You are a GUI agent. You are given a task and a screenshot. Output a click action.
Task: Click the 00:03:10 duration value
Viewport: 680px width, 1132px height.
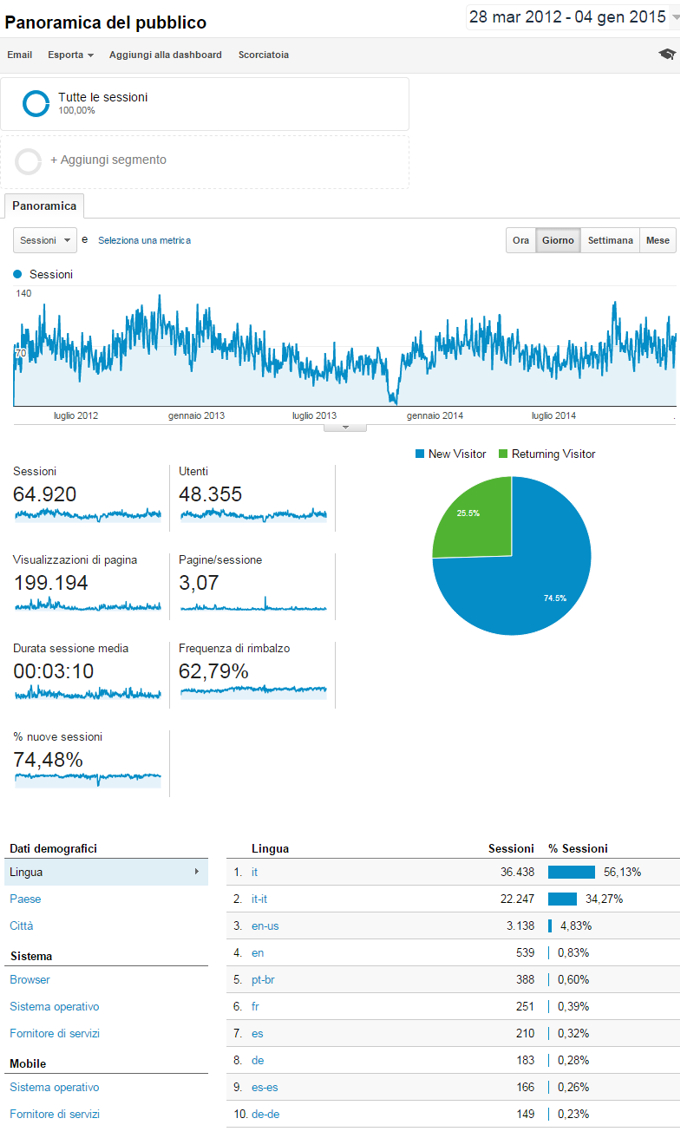pyautogui.click(x=53, y=671)
